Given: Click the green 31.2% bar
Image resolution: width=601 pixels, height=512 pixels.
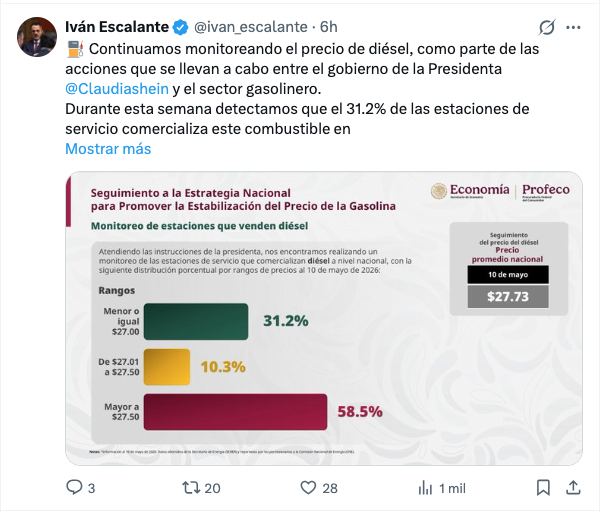Looking at the screenshot, I should 196,322.
